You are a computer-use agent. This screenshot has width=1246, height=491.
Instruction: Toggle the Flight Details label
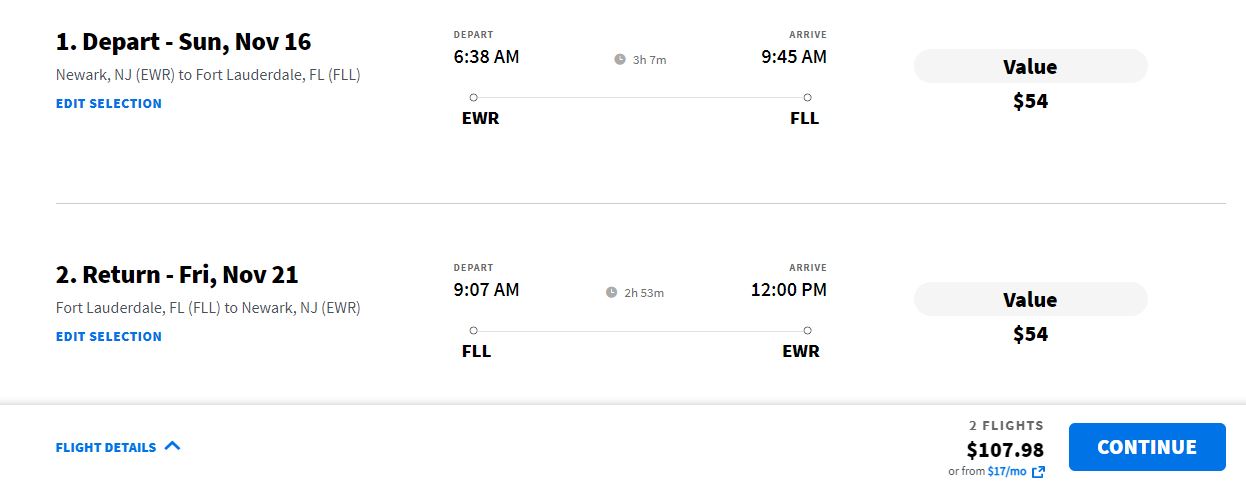click(x=106, y=448)
